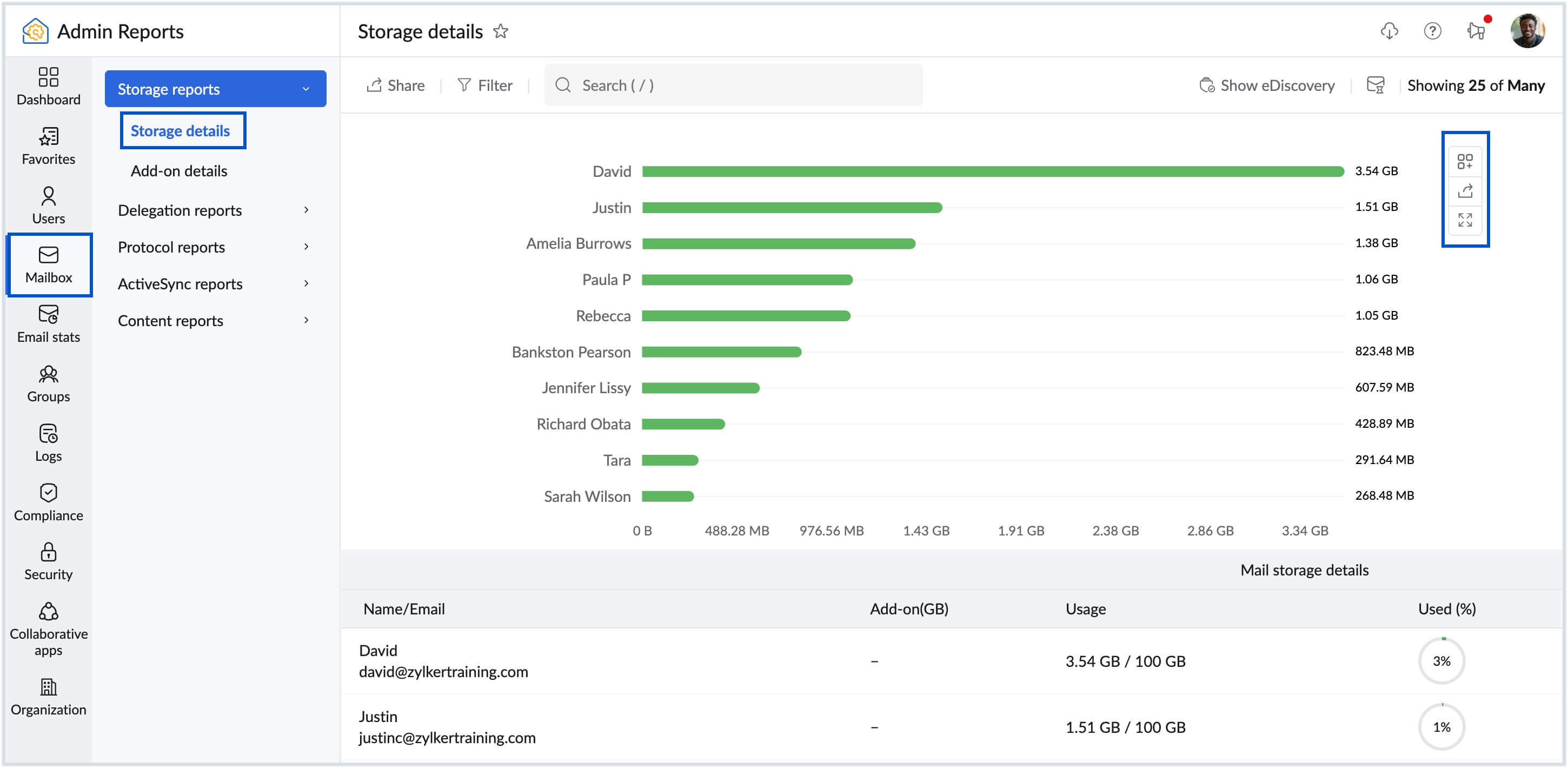The image size is (1568, 768).
Task: Expand the ActiveSync reports section
Action: click(x=180, y=283)
